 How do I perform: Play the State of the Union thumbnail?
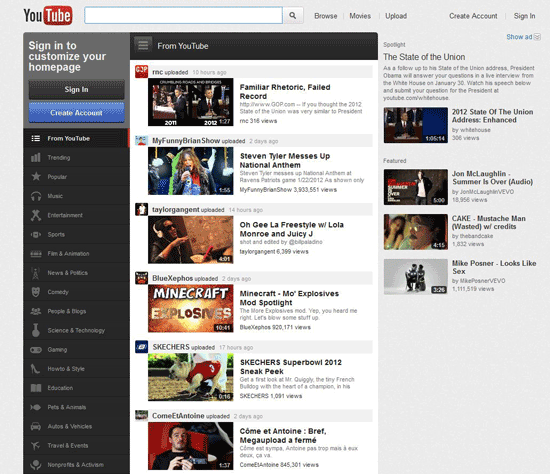[x=416, y=125]
